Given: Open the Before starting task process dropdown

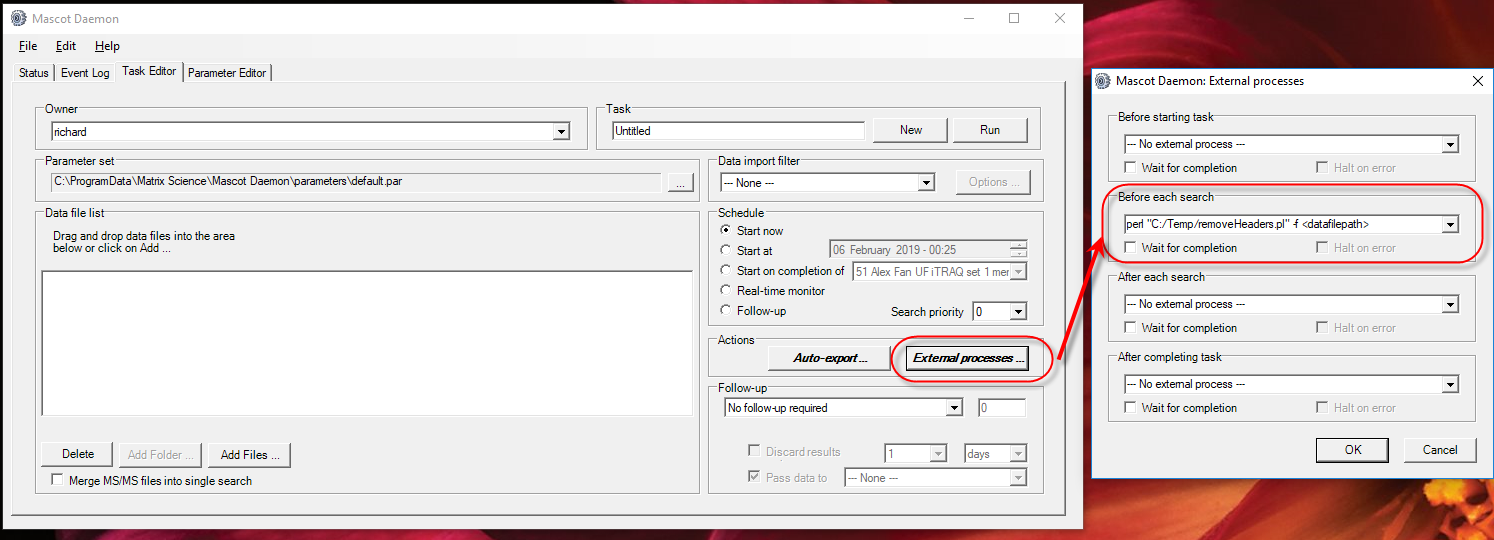Looking at the screenshot, I should click(1450, 144).
